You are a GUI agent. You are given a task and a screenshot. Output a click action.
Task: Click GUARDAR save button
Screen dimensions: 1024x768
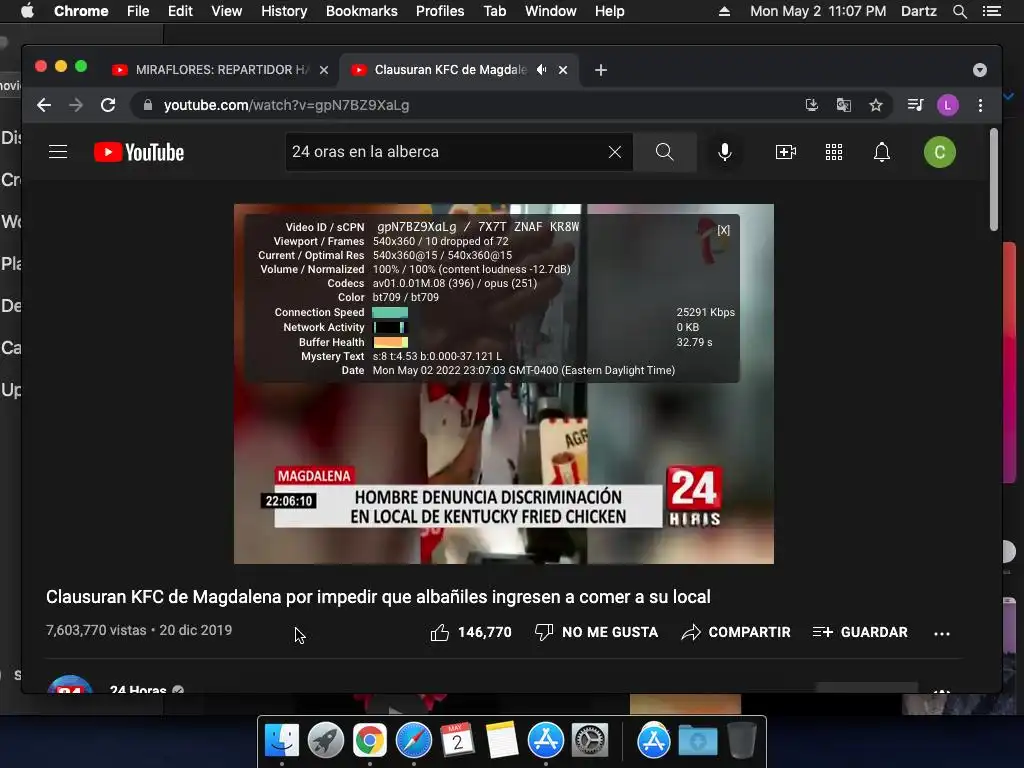[x=860, y=632]
